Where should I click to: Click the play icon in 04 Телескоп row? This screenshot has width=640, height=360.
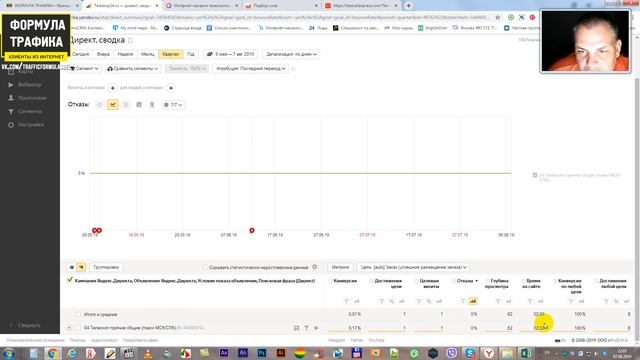[x=316, y=328]
